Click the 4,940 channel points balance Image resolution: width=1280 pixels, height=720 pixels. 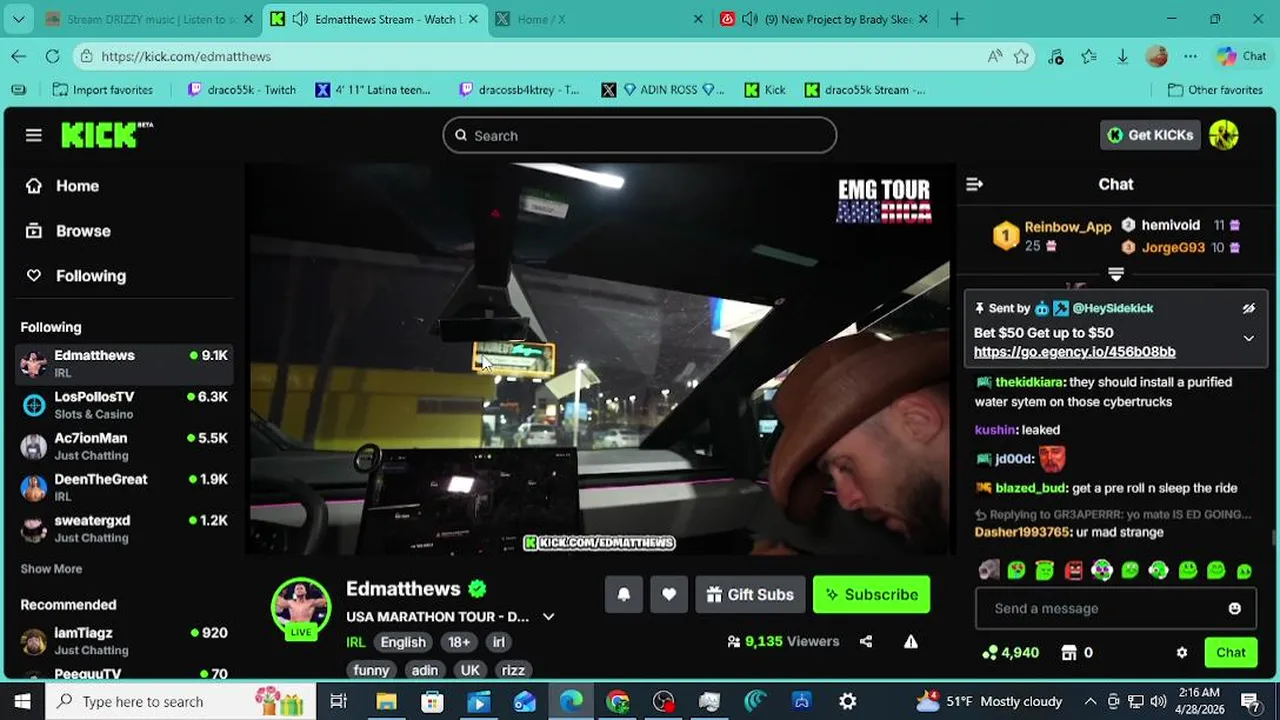pos(1010,652)
